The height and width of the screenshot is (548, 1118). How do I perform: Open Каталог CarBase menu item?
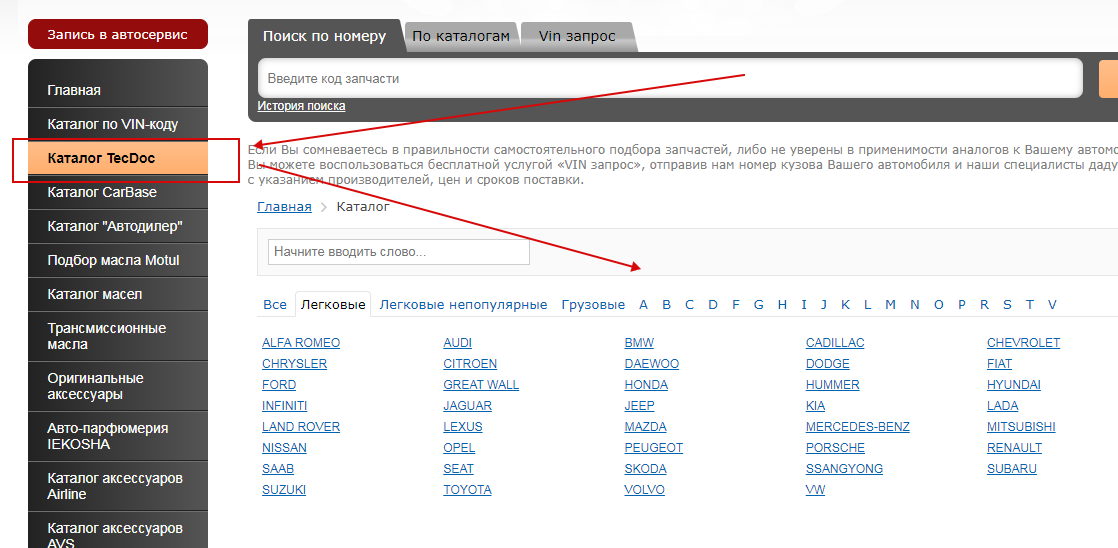coord(118,192)
